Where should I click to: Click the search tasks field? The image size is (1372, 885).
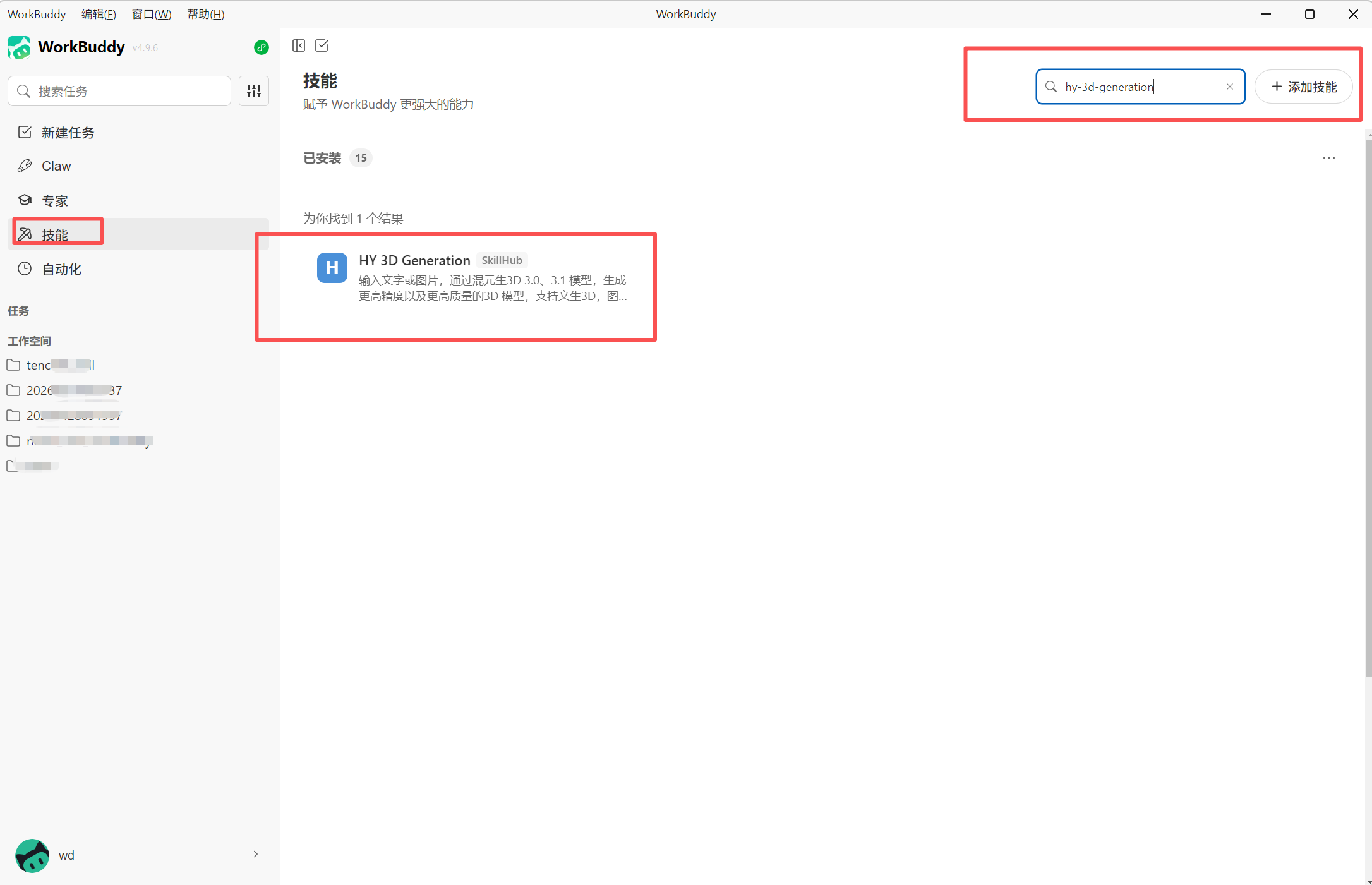(119, 91)
